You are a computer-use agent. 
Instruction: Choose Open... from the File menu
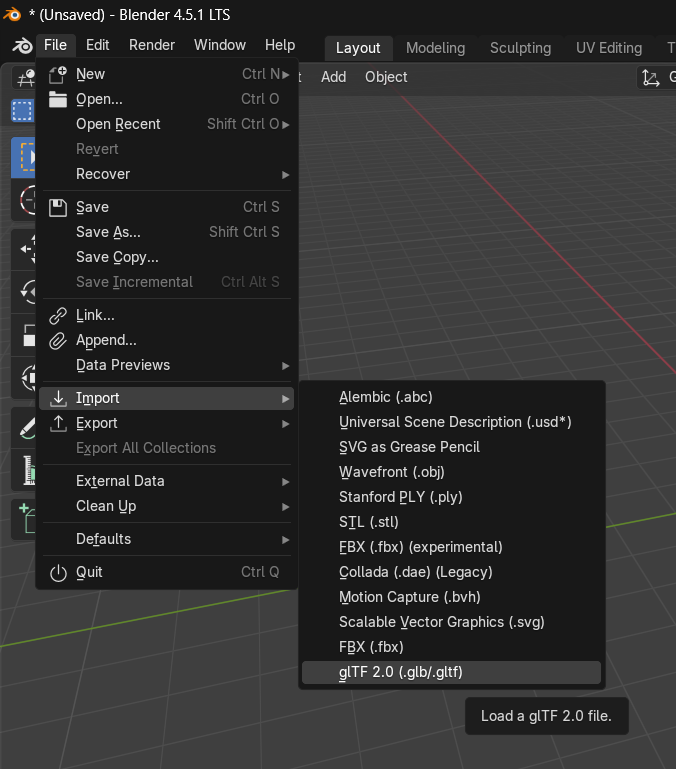[167, 99]
